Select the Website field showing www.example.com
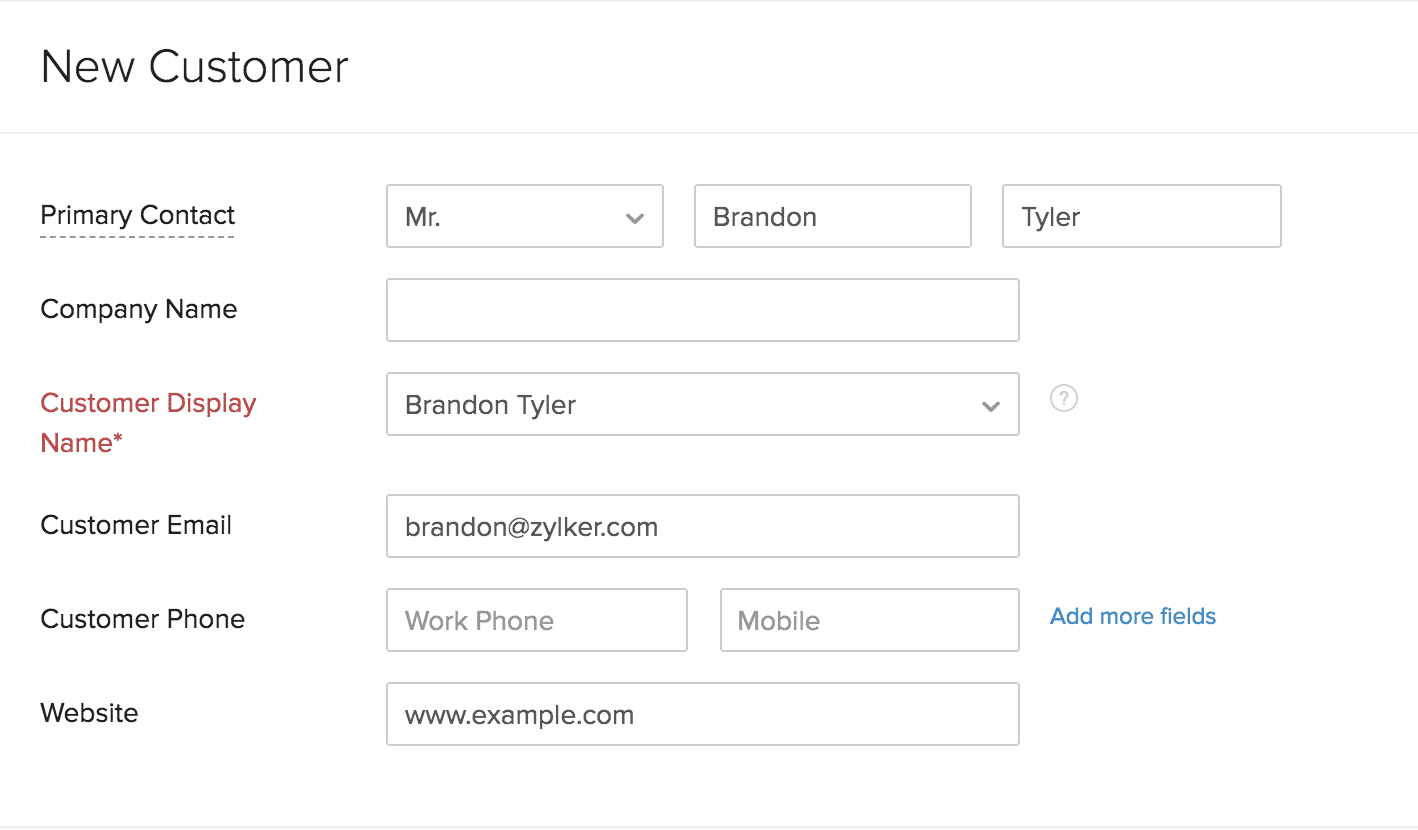Image resolution: width=1418 pixels, height=830 pixels. [x=702, y=714]
